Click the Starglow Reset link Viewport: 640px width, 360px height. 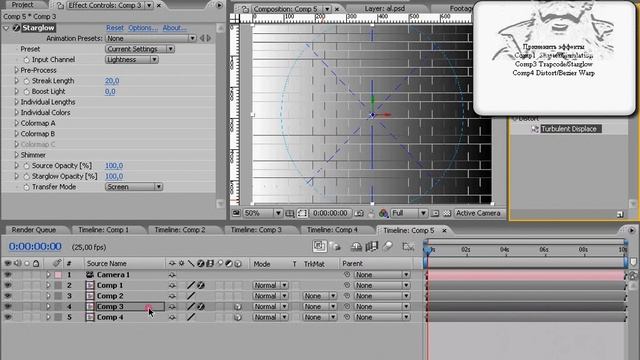[x=115, y=28]
